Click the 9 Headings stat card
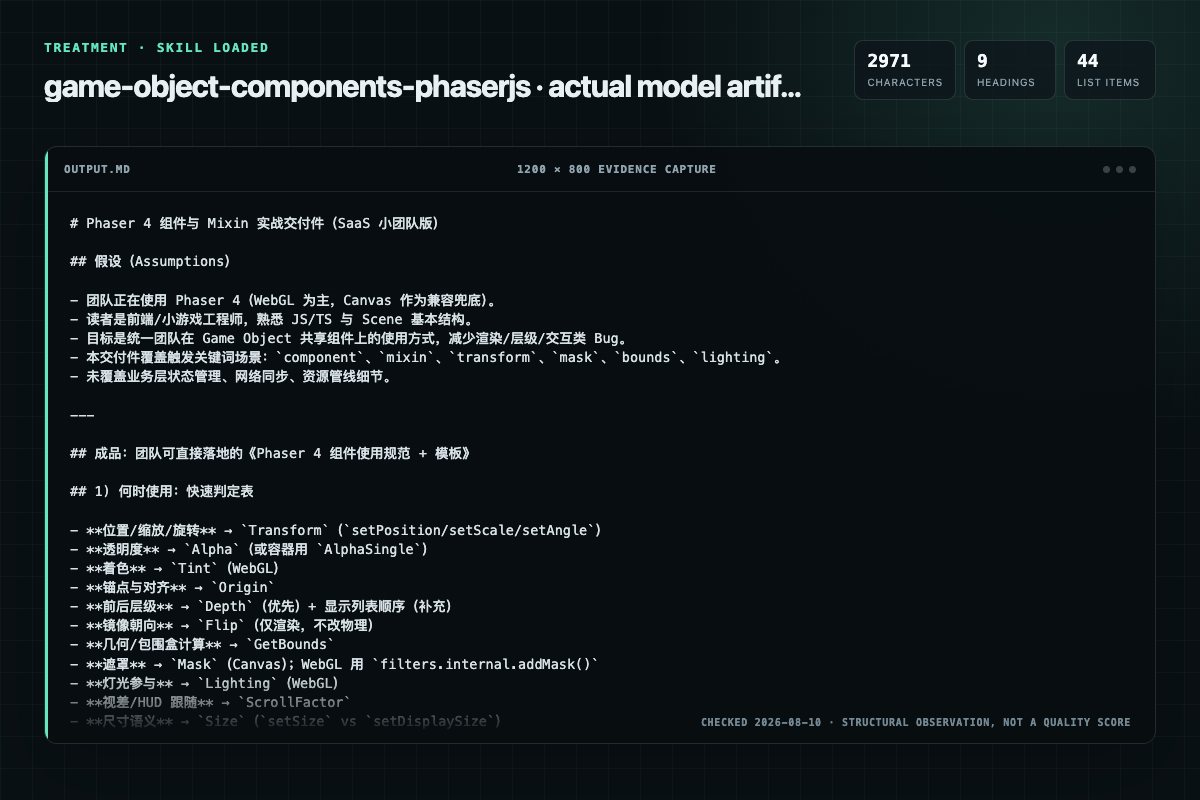This screenshot has height=800, width=1200. coord(1009,70)
